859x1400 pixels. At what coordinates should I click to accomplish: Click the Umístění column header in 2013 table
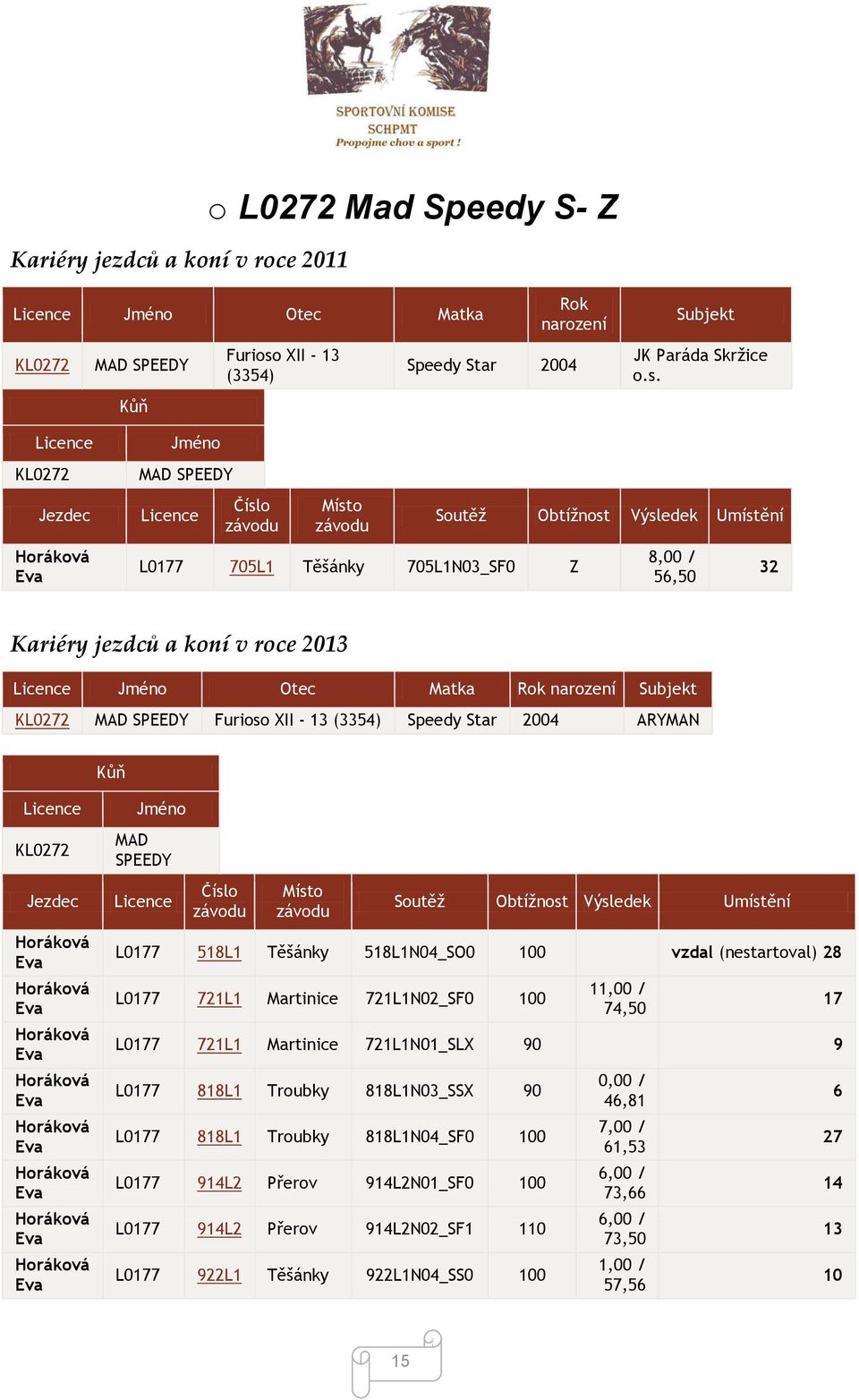pyautogui.click(x=757, y=901)
